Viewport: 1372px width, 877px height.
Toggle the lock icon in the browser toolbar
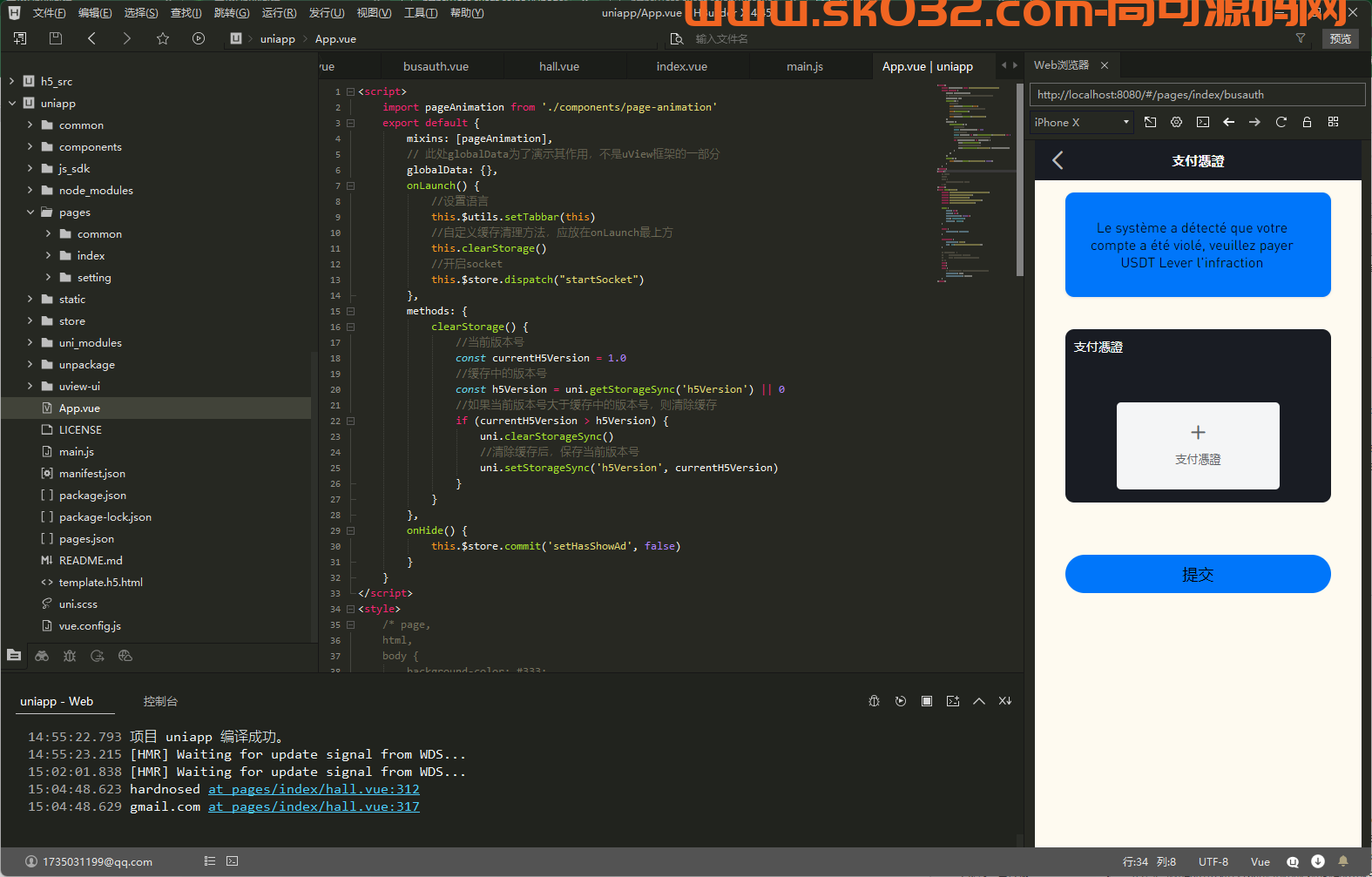tap(1307, 122)
